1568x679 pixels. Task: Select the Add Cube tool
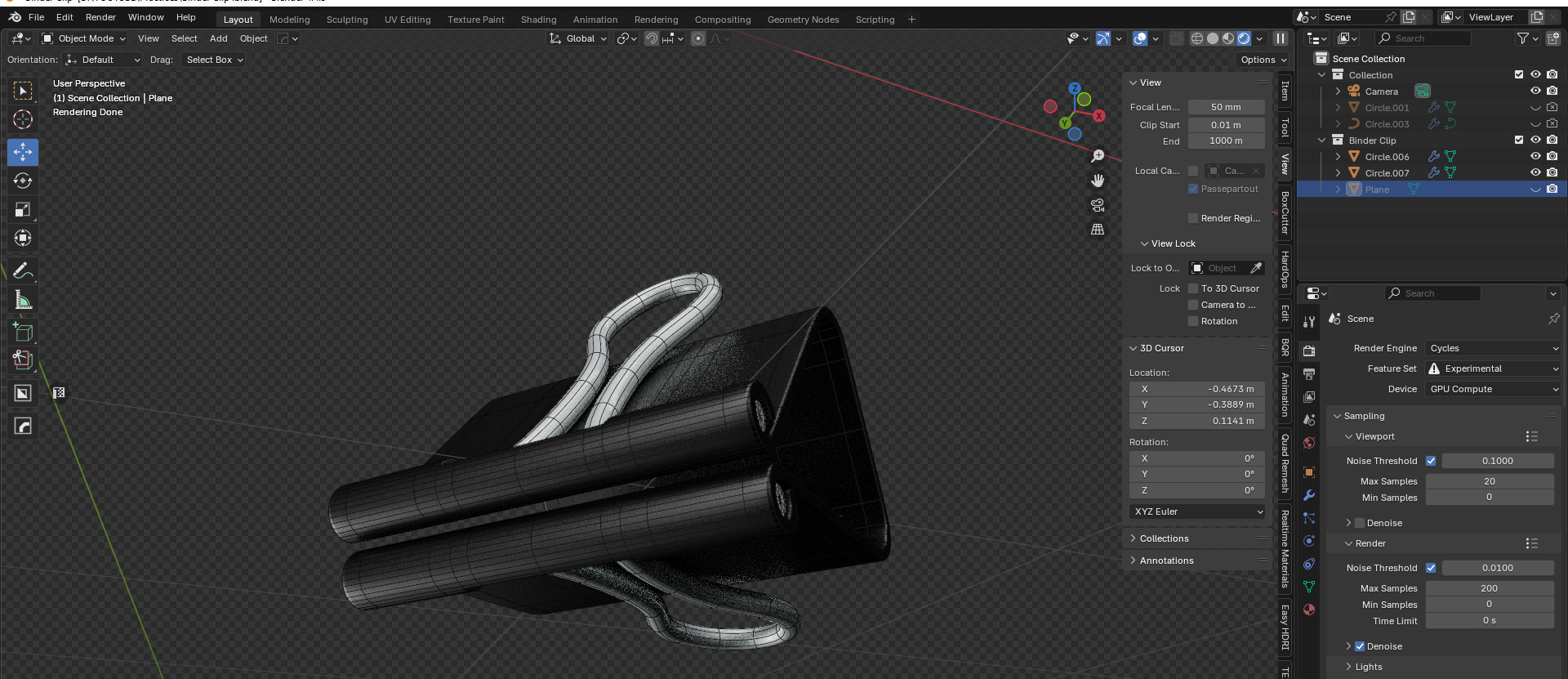[x=23, y=332]
